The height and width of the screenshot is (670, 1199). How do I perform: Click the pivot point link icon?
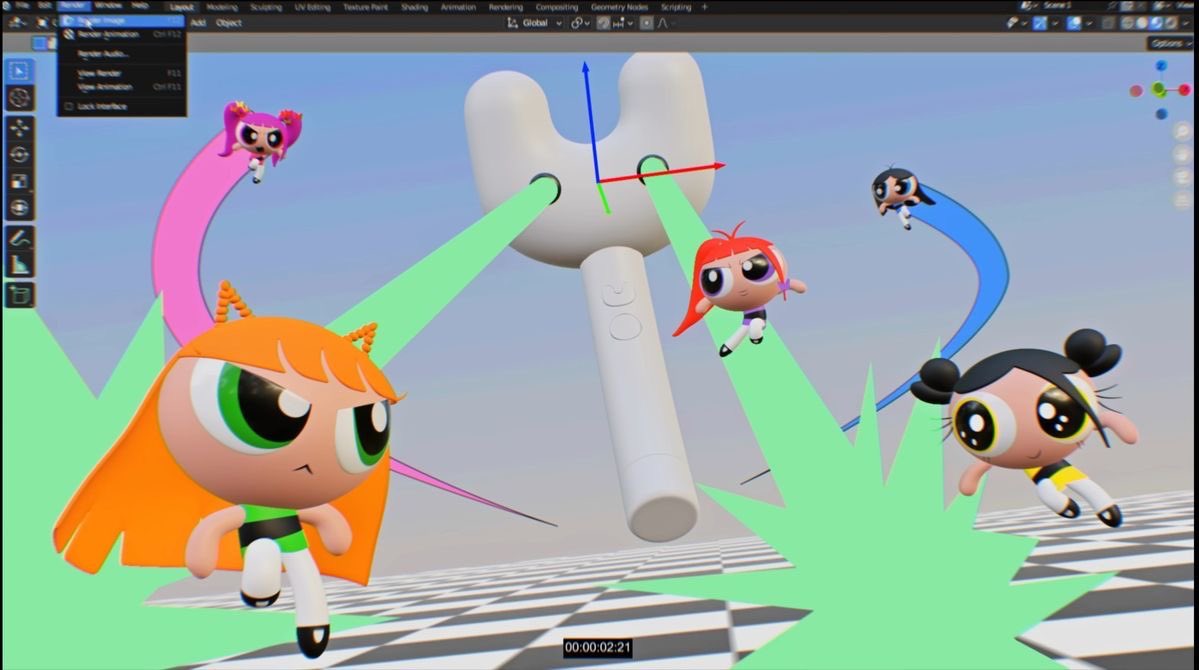[x=576, y=23]
